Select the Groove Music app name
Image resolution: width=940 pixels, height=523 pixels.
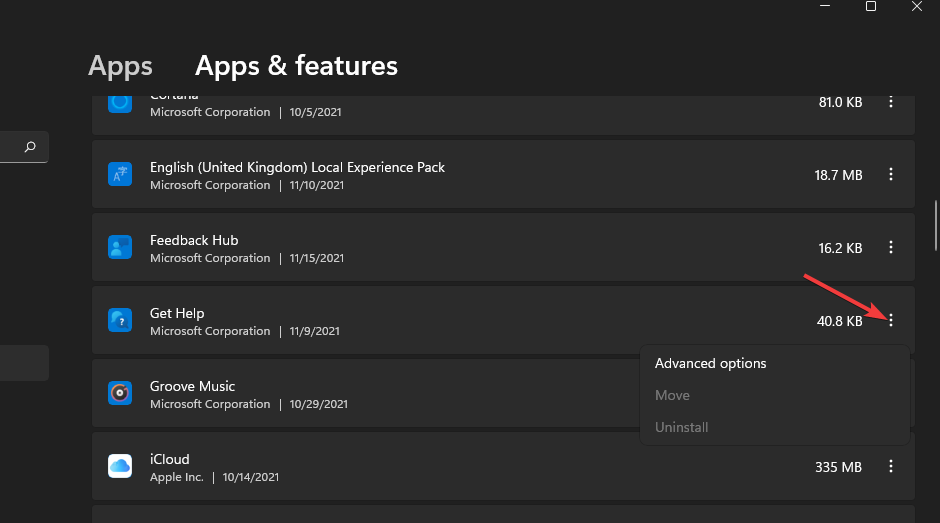(x=192, y=386)
